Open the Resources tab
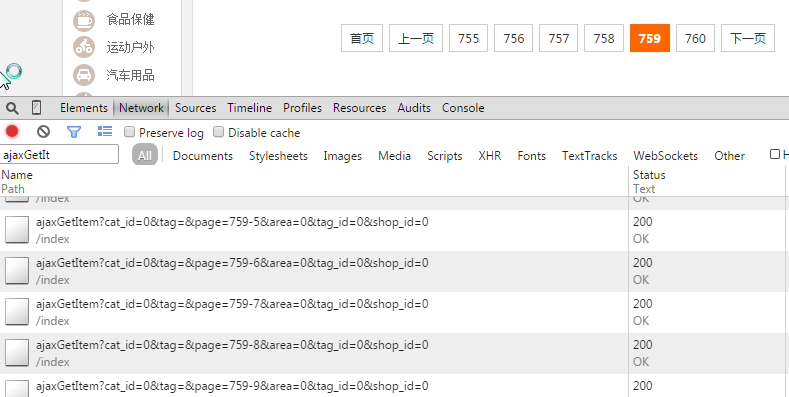 (359, 108)
